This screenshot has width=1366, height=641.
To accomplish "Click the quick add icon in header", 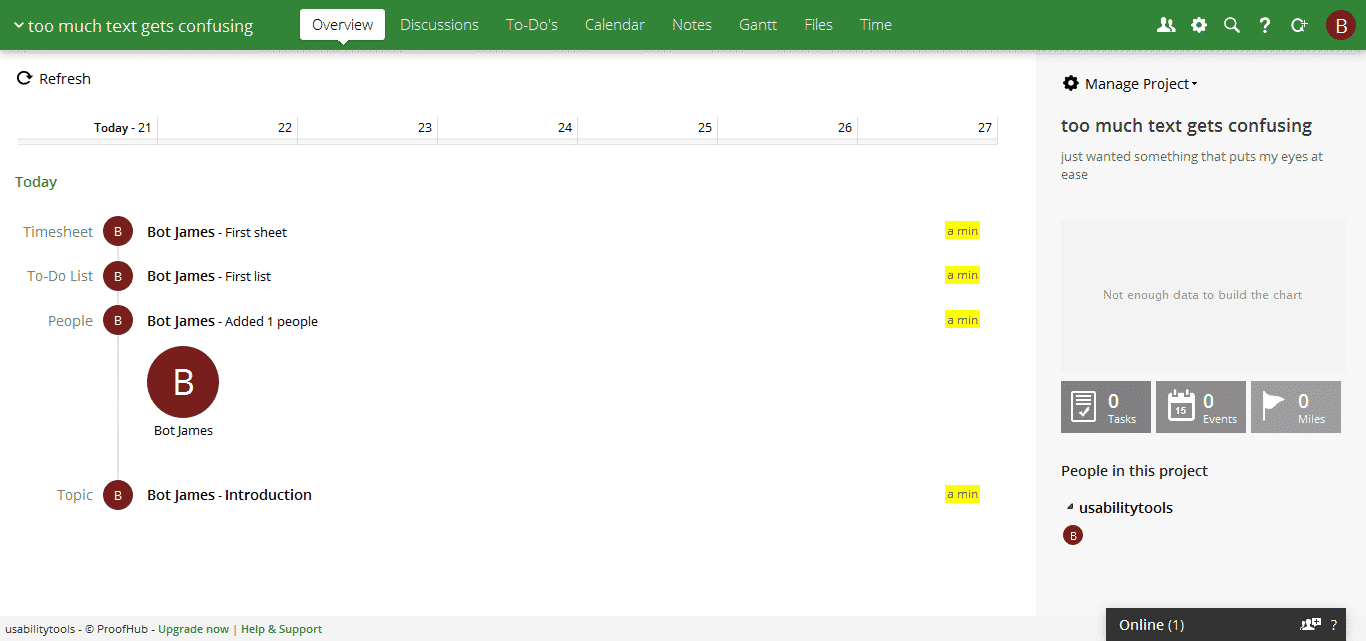I will [x=1299, y=25].
